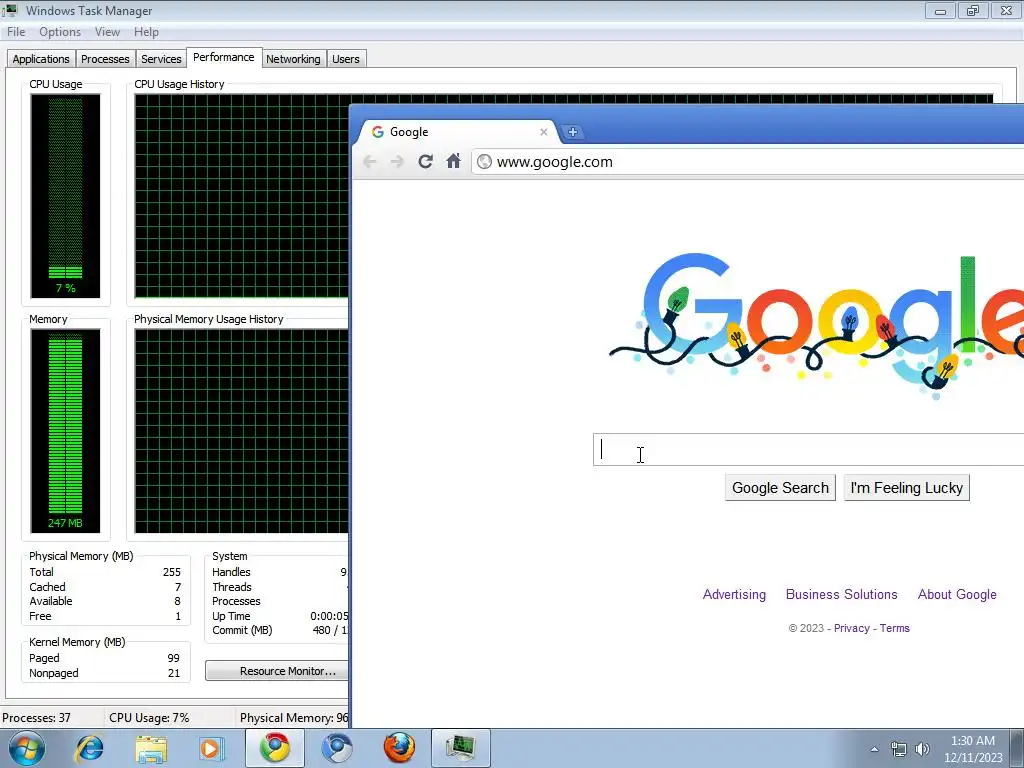Open the Business Solutions link
The image size is (1024, 768).
(x=841, y=594)
